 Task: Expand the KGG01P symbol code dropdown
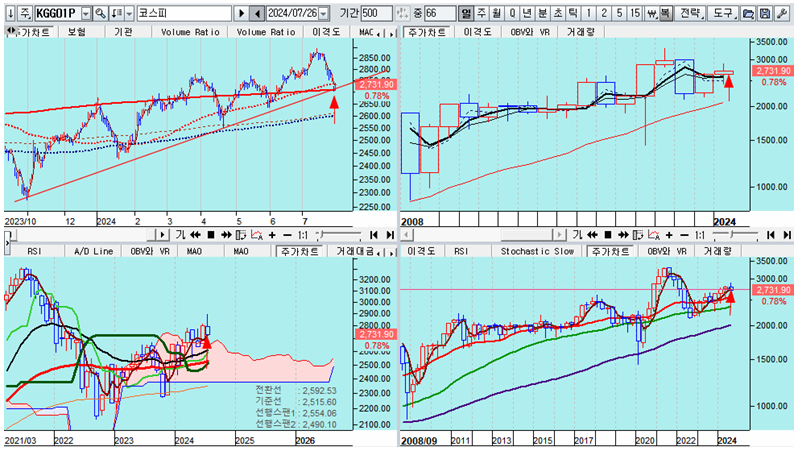[x=86, y=13]
